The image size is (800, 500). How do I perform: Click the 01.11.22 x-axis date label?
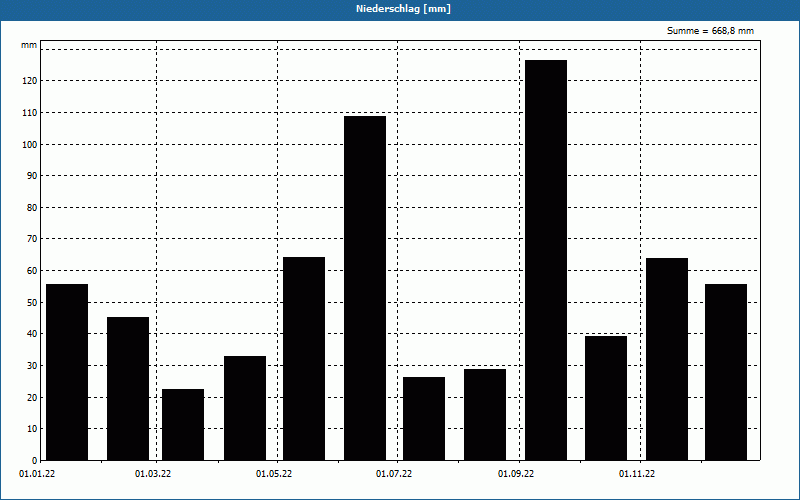(x=637, y=474)
